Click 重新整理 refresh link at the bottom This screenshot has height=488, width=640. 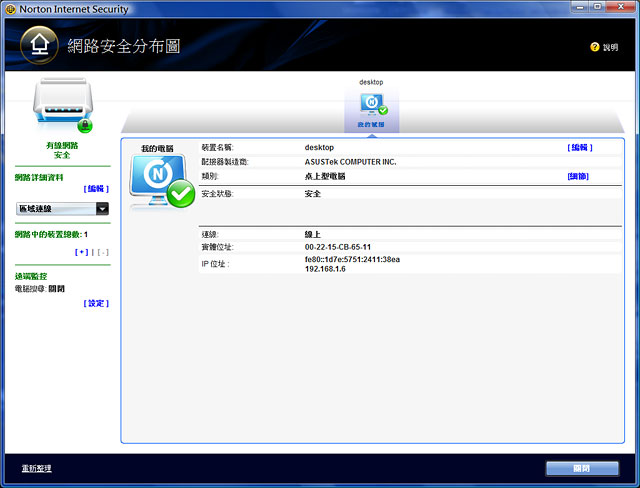[37, 468]
